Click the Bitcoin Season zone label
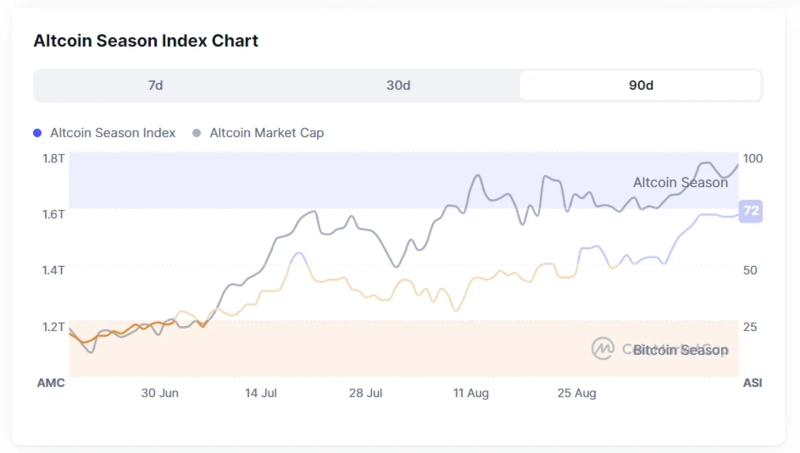 [680, 350]
